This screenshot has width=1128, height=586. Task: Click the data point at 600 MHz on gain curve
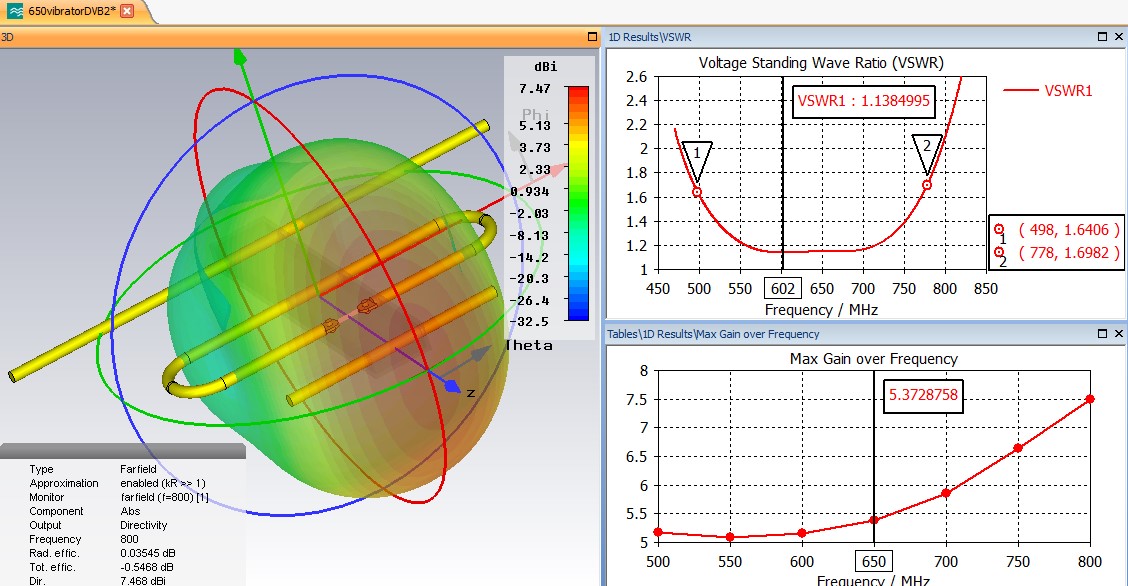coord(802,534)
